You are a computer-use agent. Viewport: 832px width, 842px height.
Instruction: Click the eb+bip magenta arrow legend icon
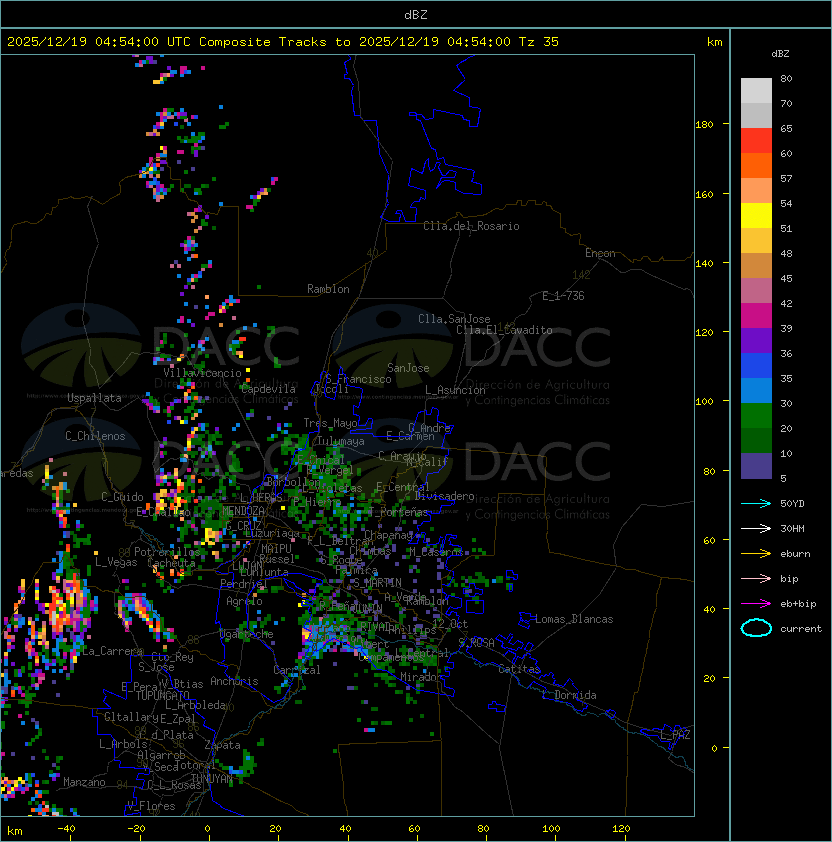pos(756,604)
